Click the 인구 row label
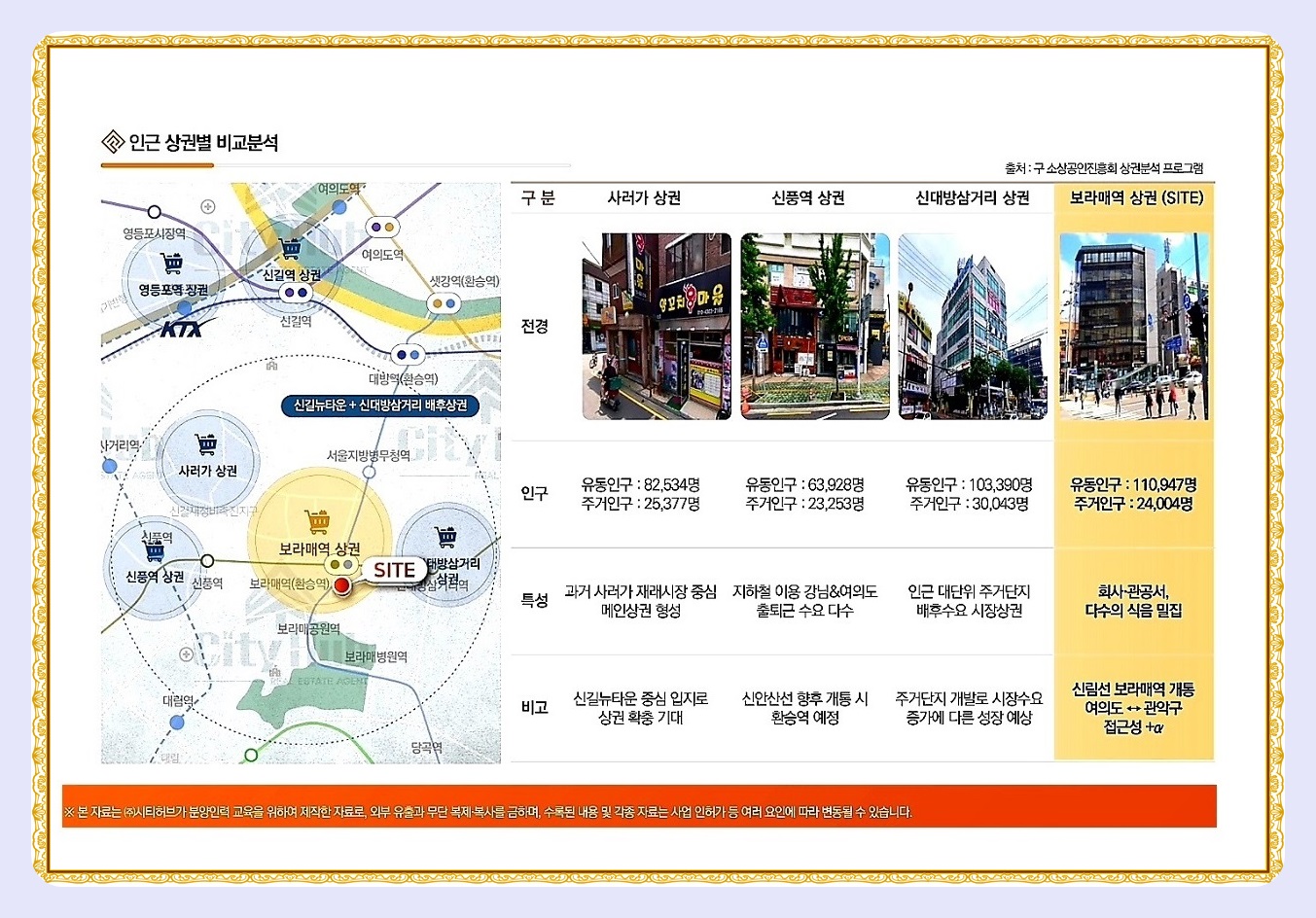The image size is (1316, 918). point(534,493)
